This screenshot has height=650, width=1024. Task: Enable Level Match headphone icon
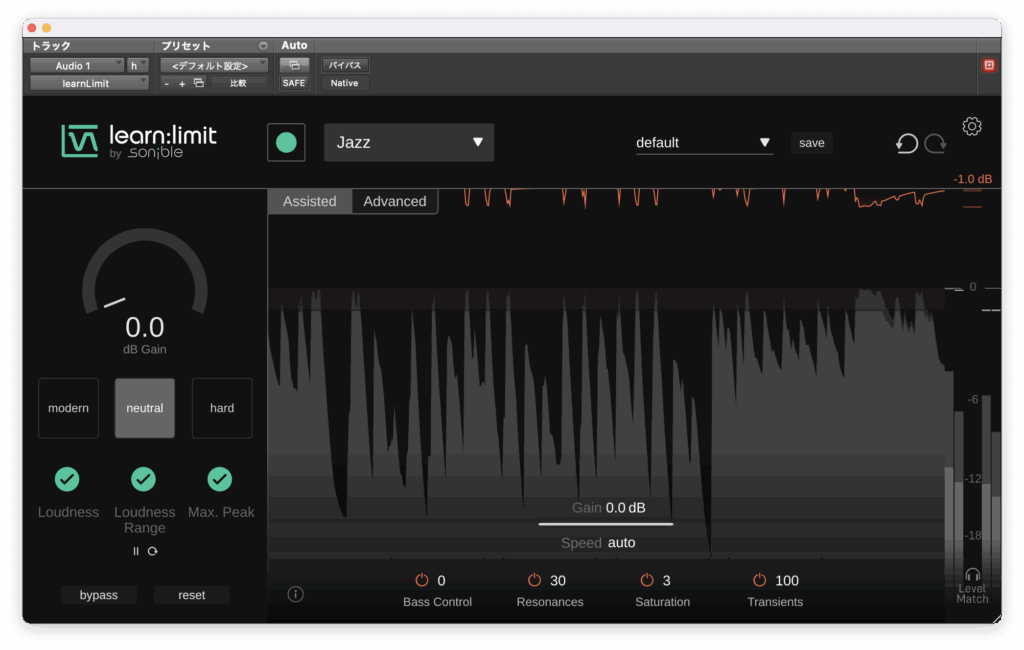click(972, 574)
